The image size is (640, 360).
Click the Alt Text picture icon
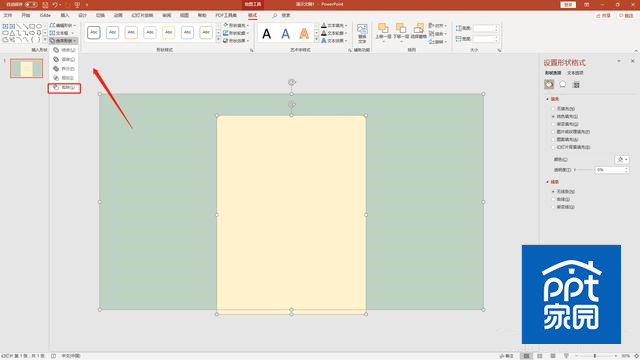(x=362, y=33)
